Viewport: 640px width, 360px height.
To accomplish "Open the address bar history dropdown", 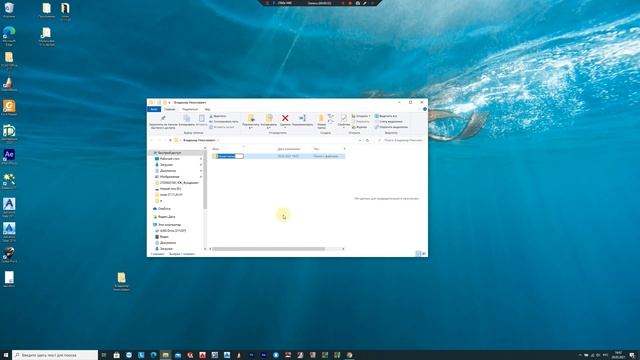I will [x=360, y=140].
